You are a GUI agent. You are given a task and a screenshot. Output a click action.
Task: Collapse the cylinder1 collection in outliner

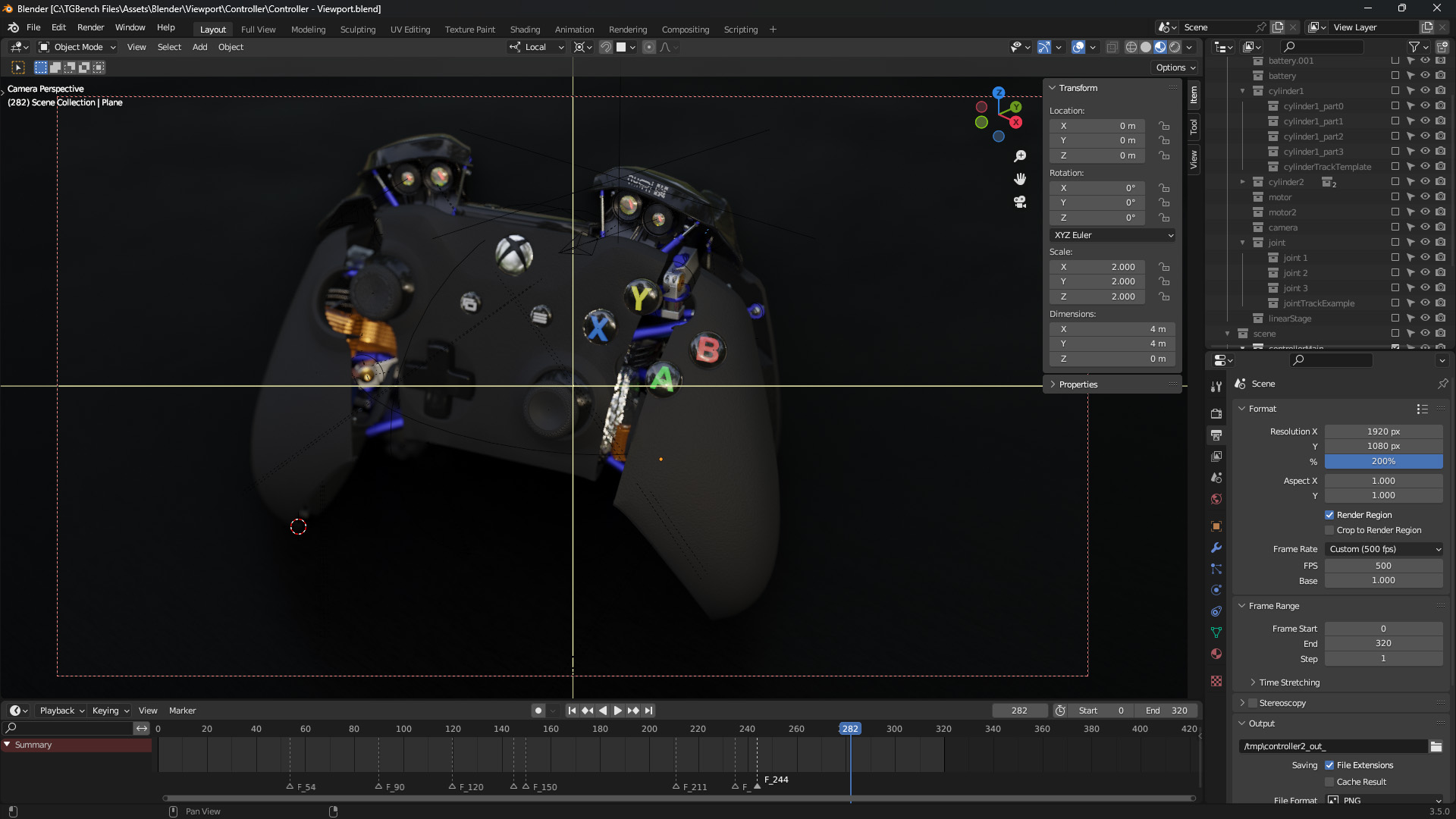coord(1243,91)
